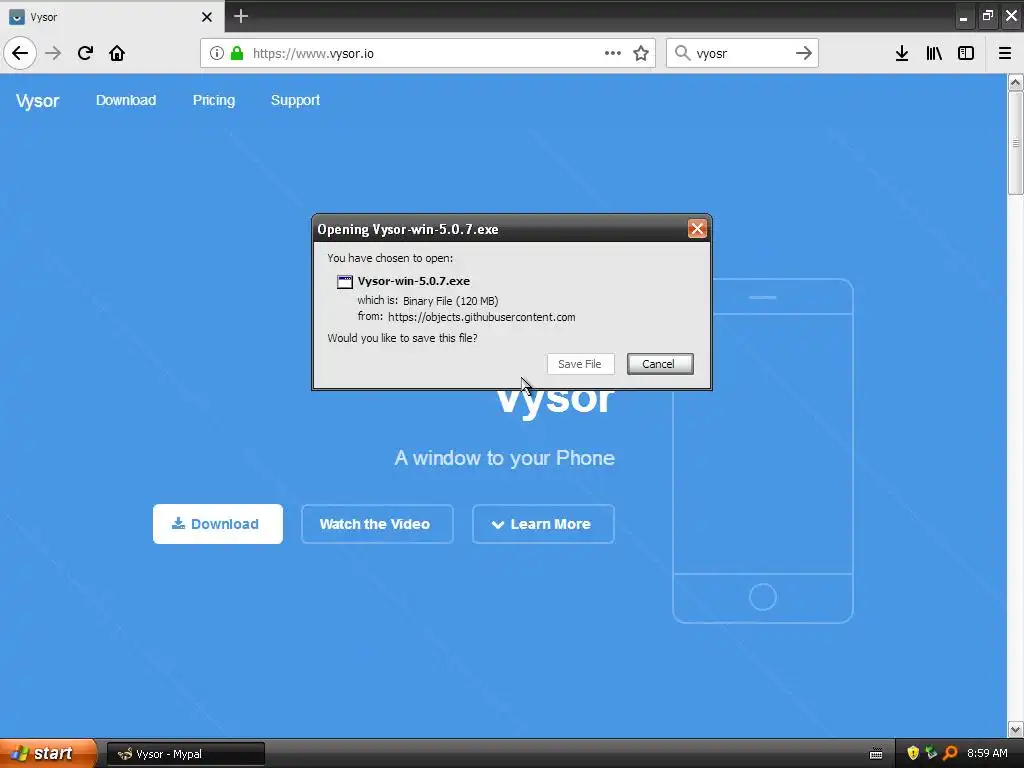Click the Vysor-win-5.0.7.exe file name
1024x768 pixels.
coord(413,281)
